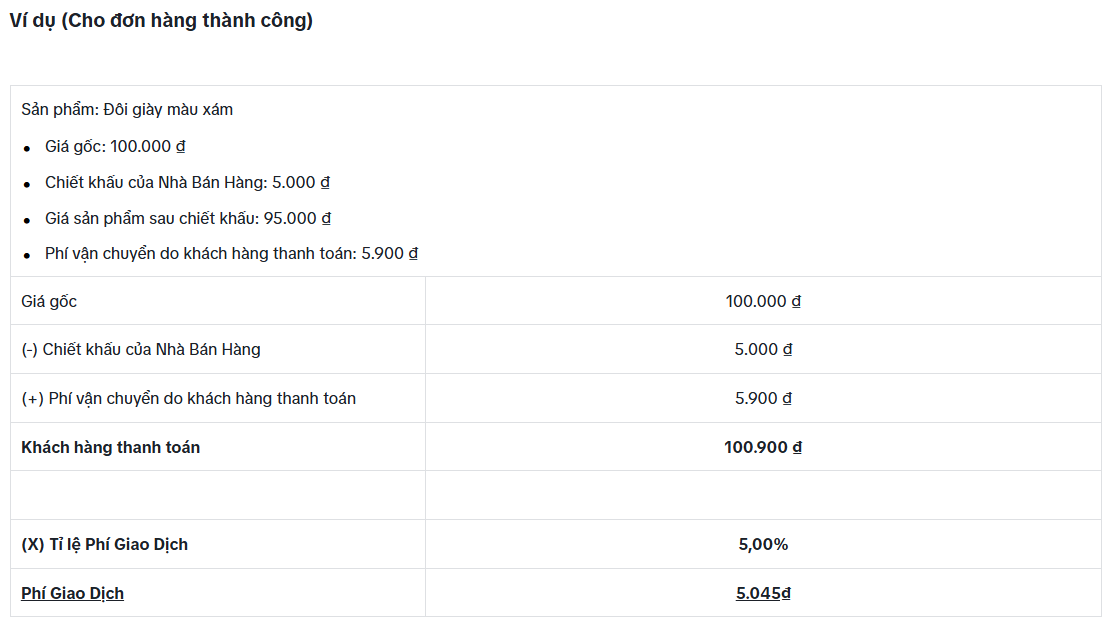Image resolution: width=1112 pixels, height=623 pixels.
Task: Open the underlined "Phí Giao Dịch" link
Action: 73,594
